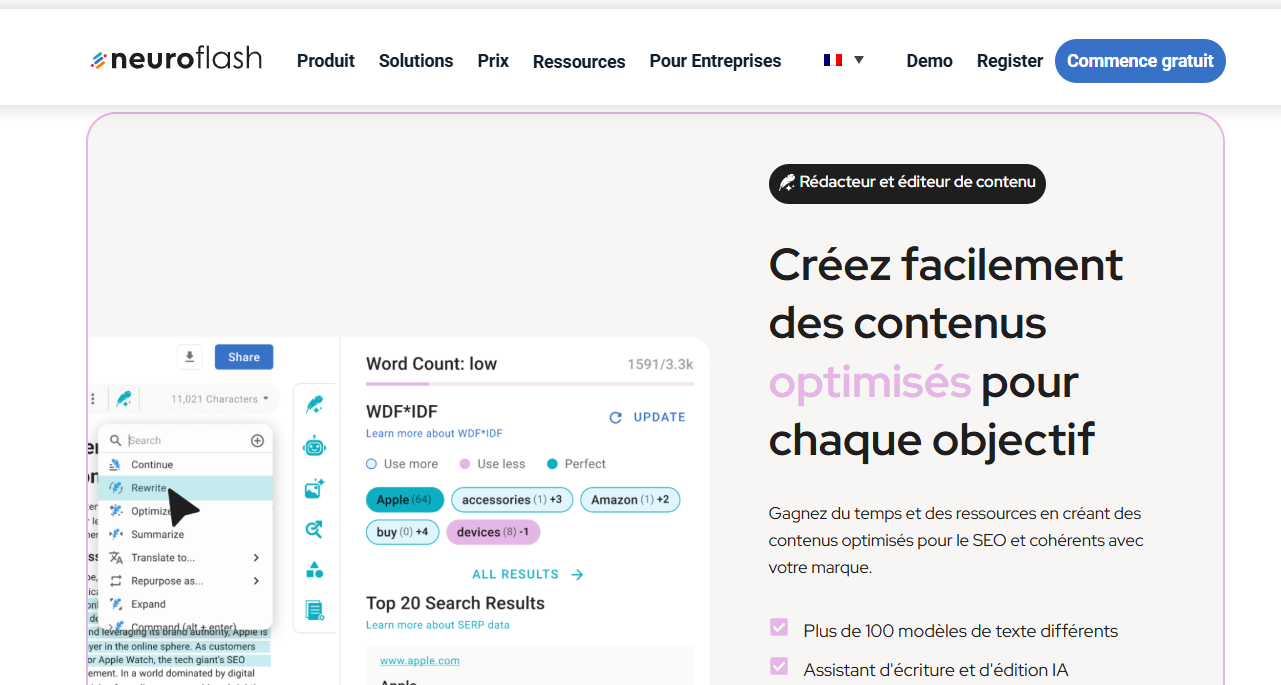Click the neuroflash logo

click(x=177, y=60)
